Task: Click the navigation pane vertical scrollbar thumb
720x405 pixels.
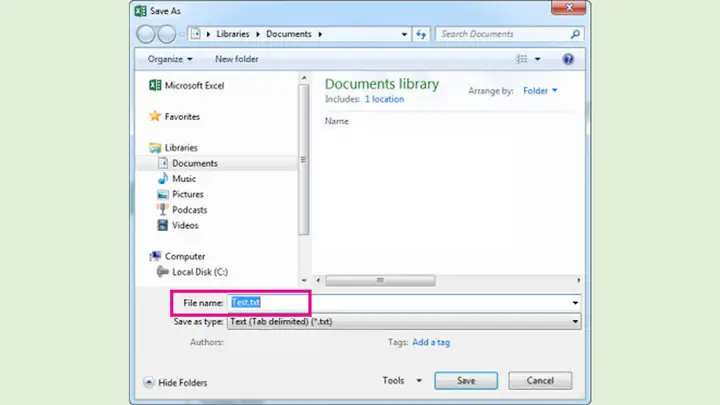Action: [x=303, y=159]
